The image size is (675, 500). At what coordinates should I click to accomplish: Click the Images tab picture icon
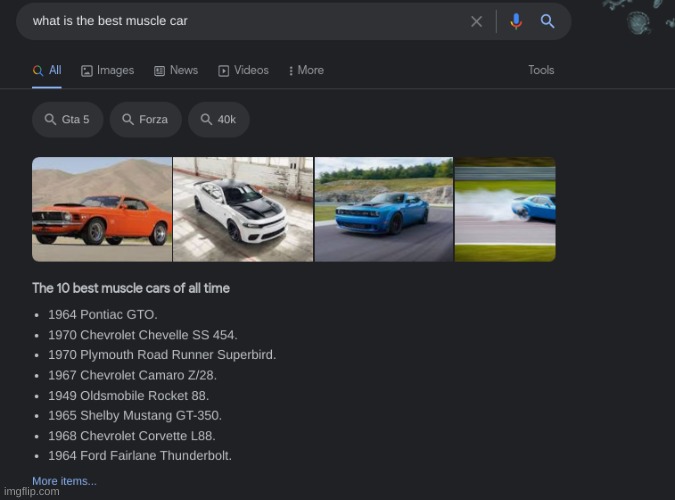(87, 71)
